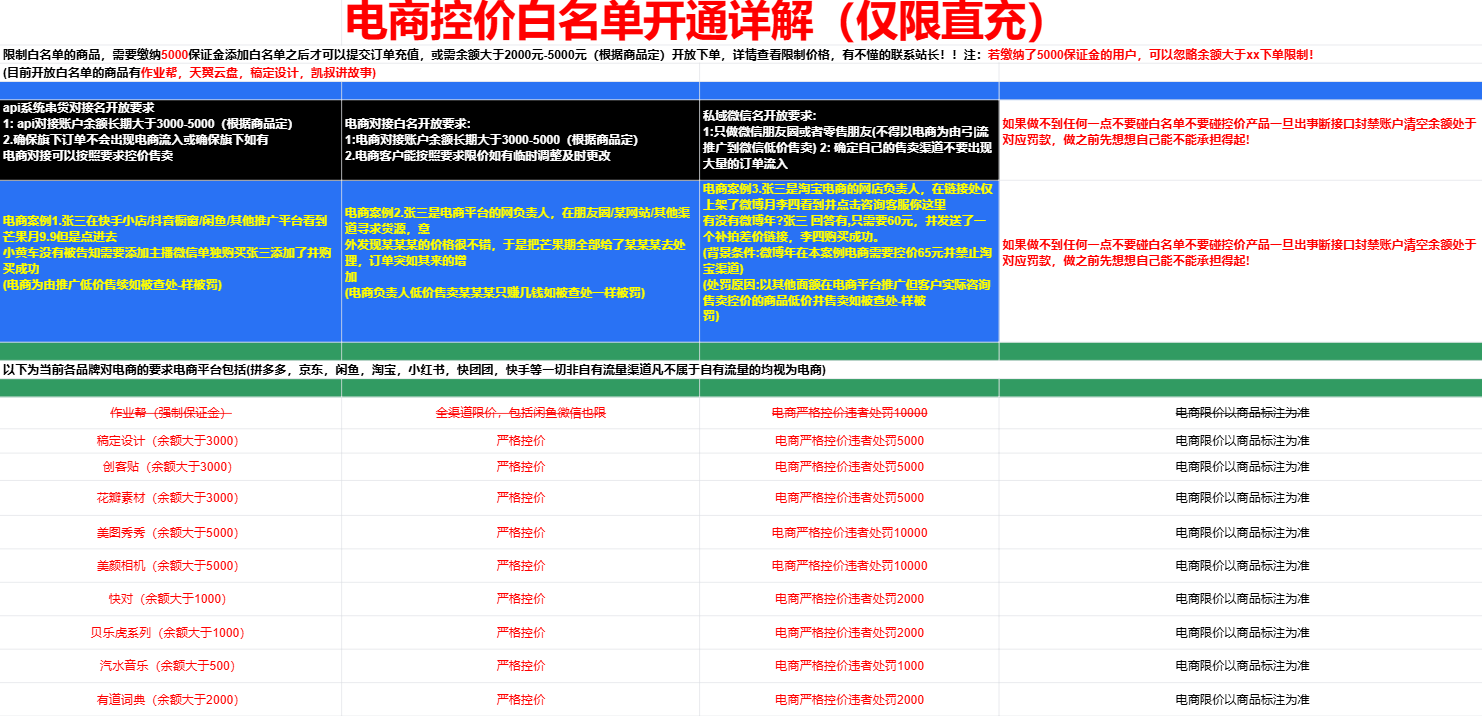Select the 有道词典（余额大于2000）cell
Image resolution: width=1482 pixels, height=716 pixels.
[168, 700]
